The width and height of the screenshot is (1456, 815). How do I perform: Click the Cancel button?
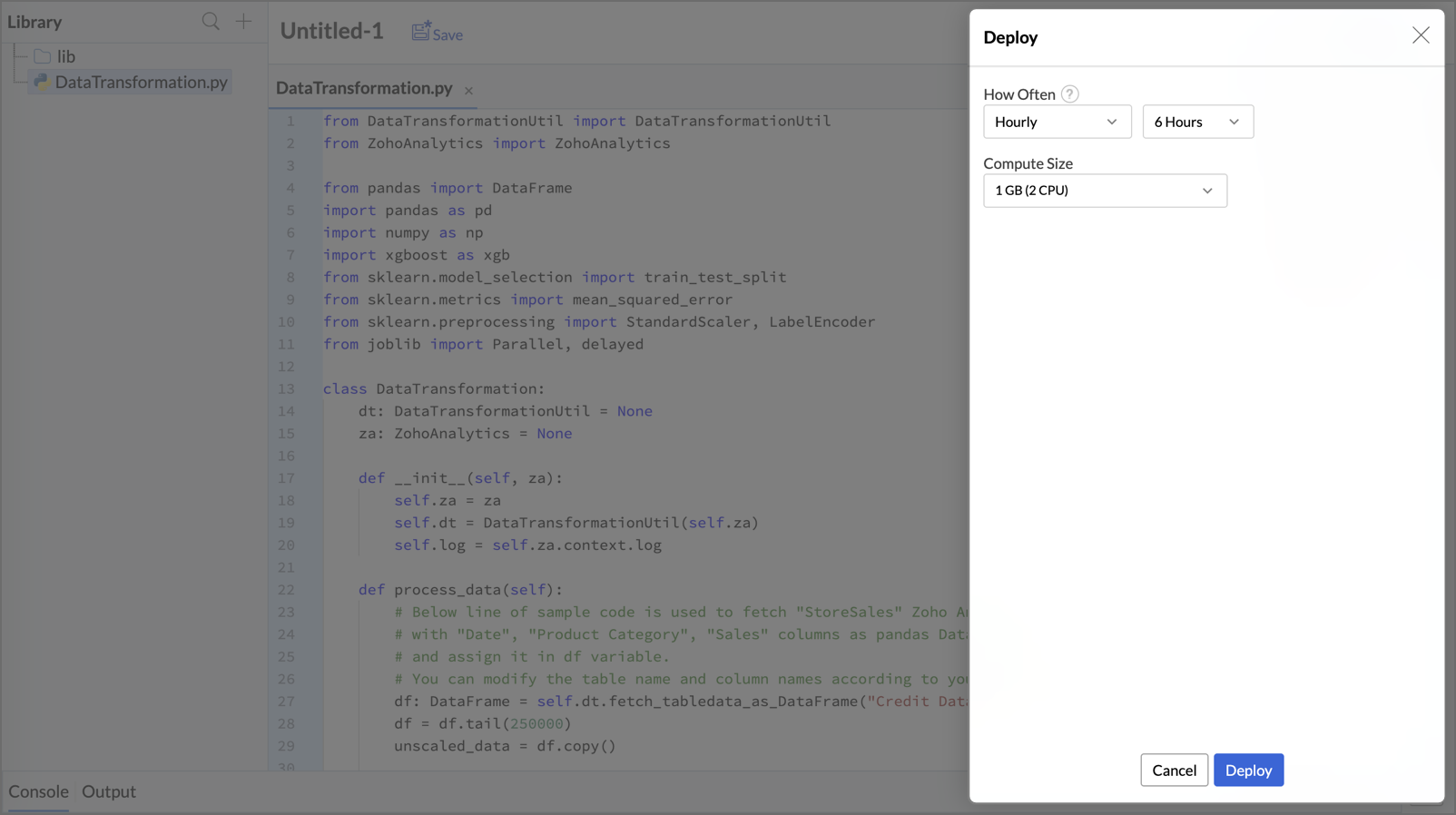click(x=1175, y=770)
